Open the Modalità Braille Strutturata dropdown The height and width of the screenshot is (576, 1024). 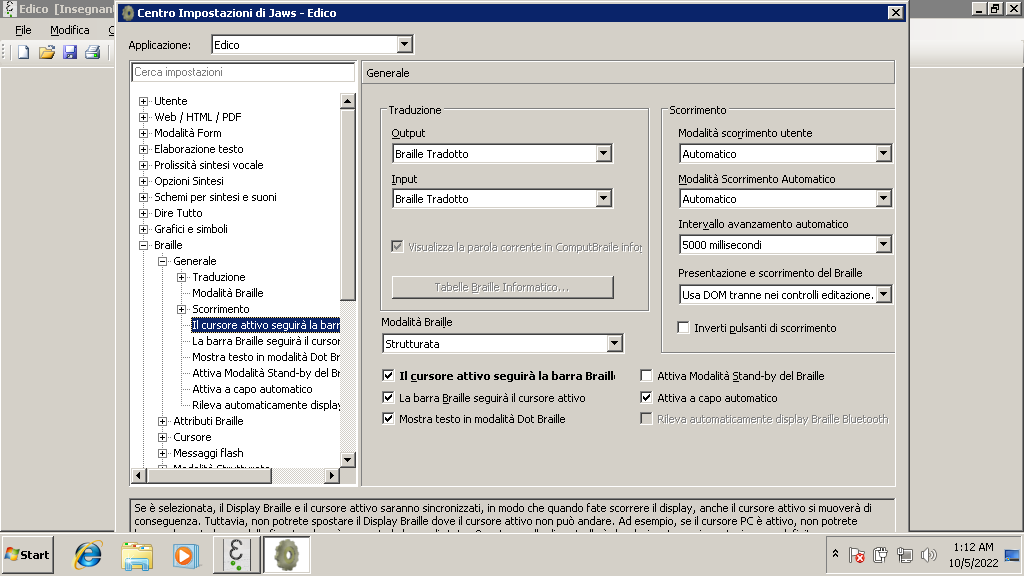point(614,344)
